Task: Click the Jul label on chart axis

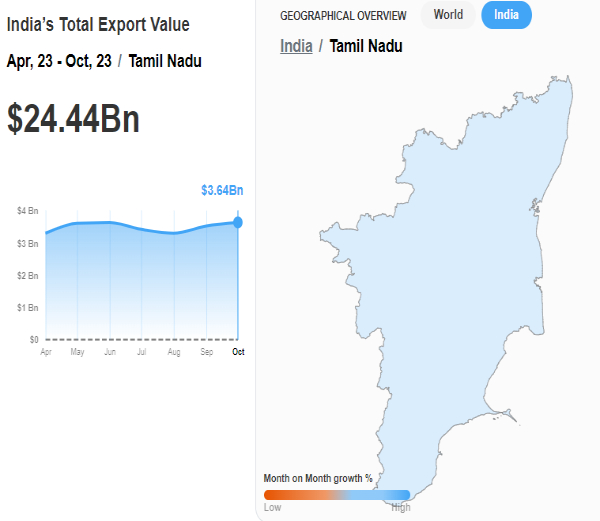Action: coord(142,352)
